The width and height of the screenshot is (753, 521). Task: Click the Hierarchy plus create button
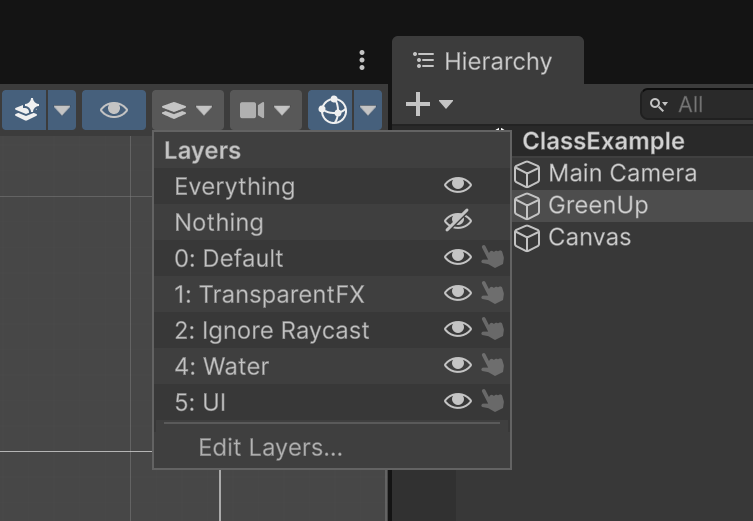pos(417,104)
